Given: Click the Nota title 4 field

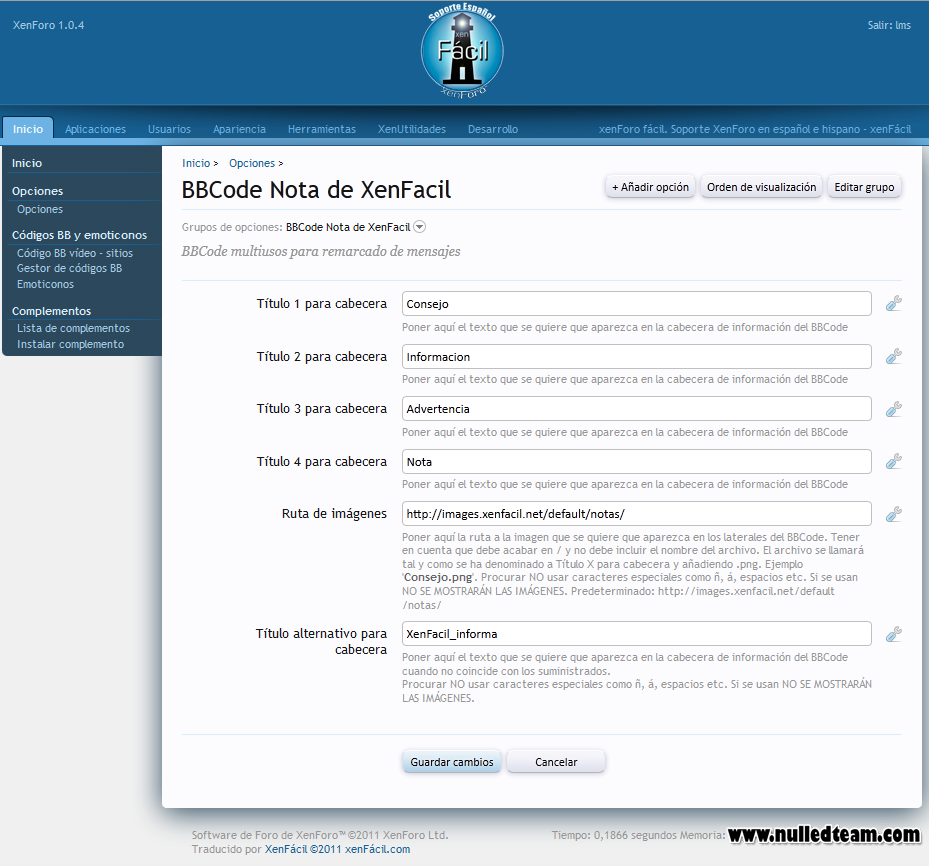Looking at the screenshot, I should (636, 461).
